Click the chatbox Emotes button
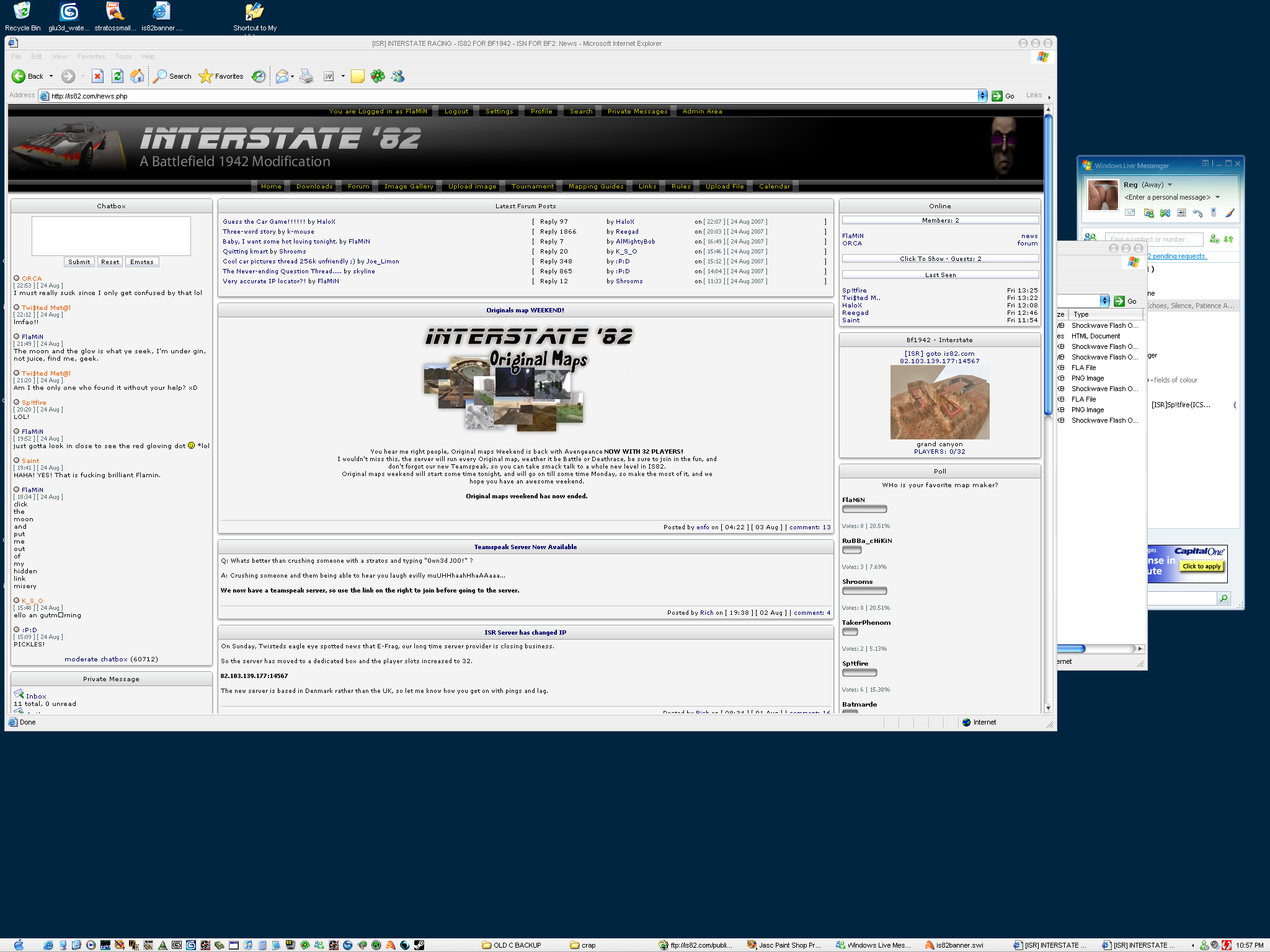This screenshot has width=1270, height=952. pyautogui.click(x=142, y=262)
